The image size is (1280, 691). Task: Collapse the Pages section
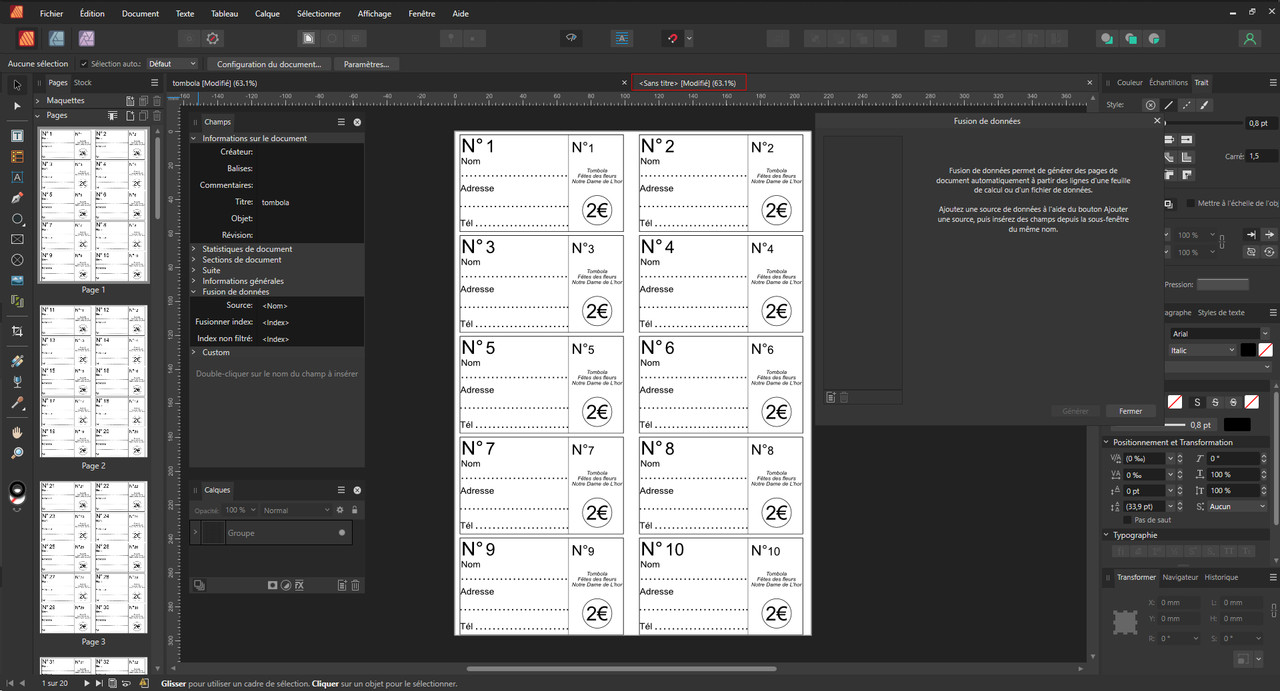(x=38, y=115)
